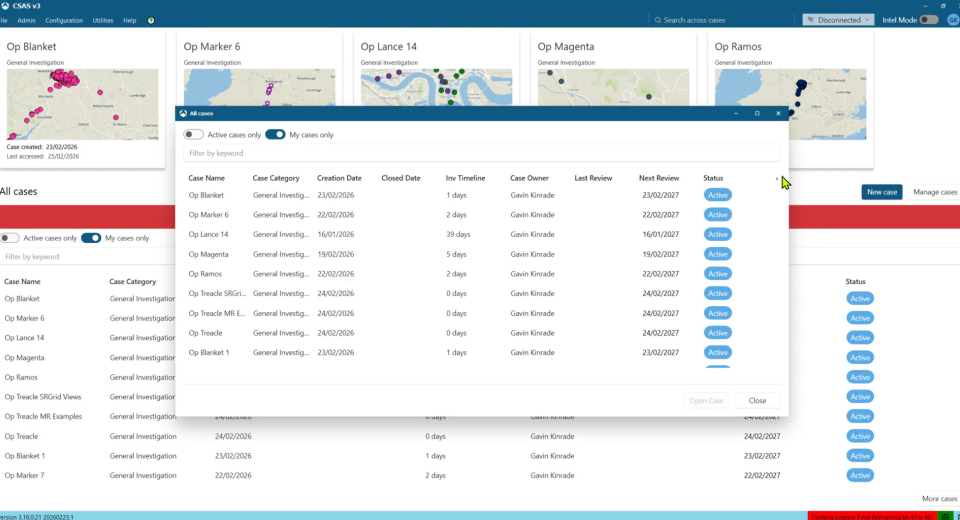Click the GK user avatar icon
The width and height of the screenshot is (960, 520).
(x=951, y=20)
